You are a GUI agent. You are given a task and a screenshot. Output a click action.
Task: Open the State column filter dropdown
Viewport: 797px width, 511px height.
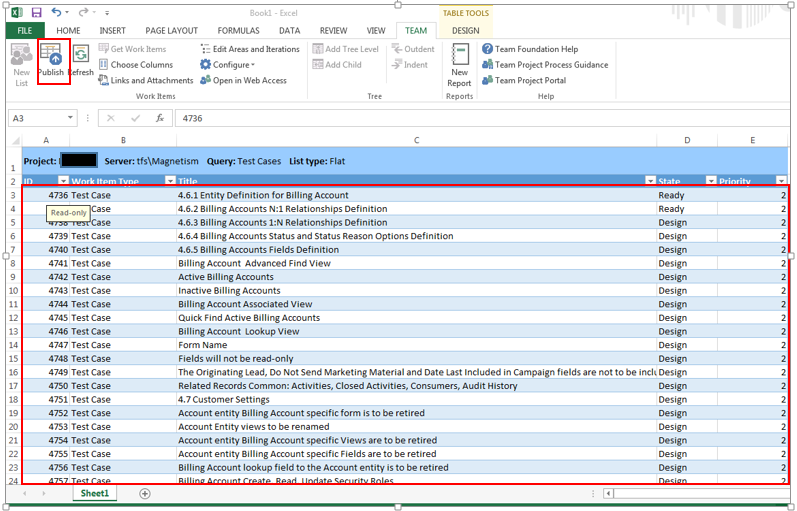tap(711, 182)
